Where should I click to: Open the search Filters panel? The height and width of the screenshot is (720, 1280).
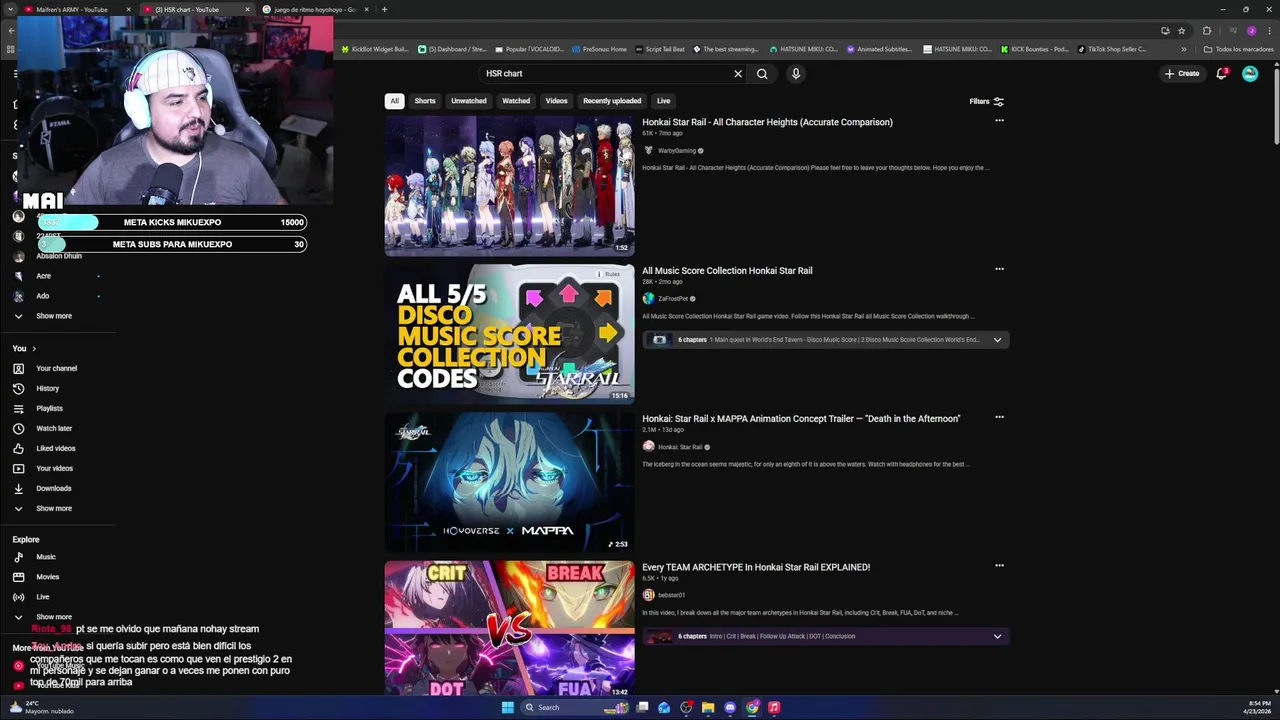click(x=986, y=101)
